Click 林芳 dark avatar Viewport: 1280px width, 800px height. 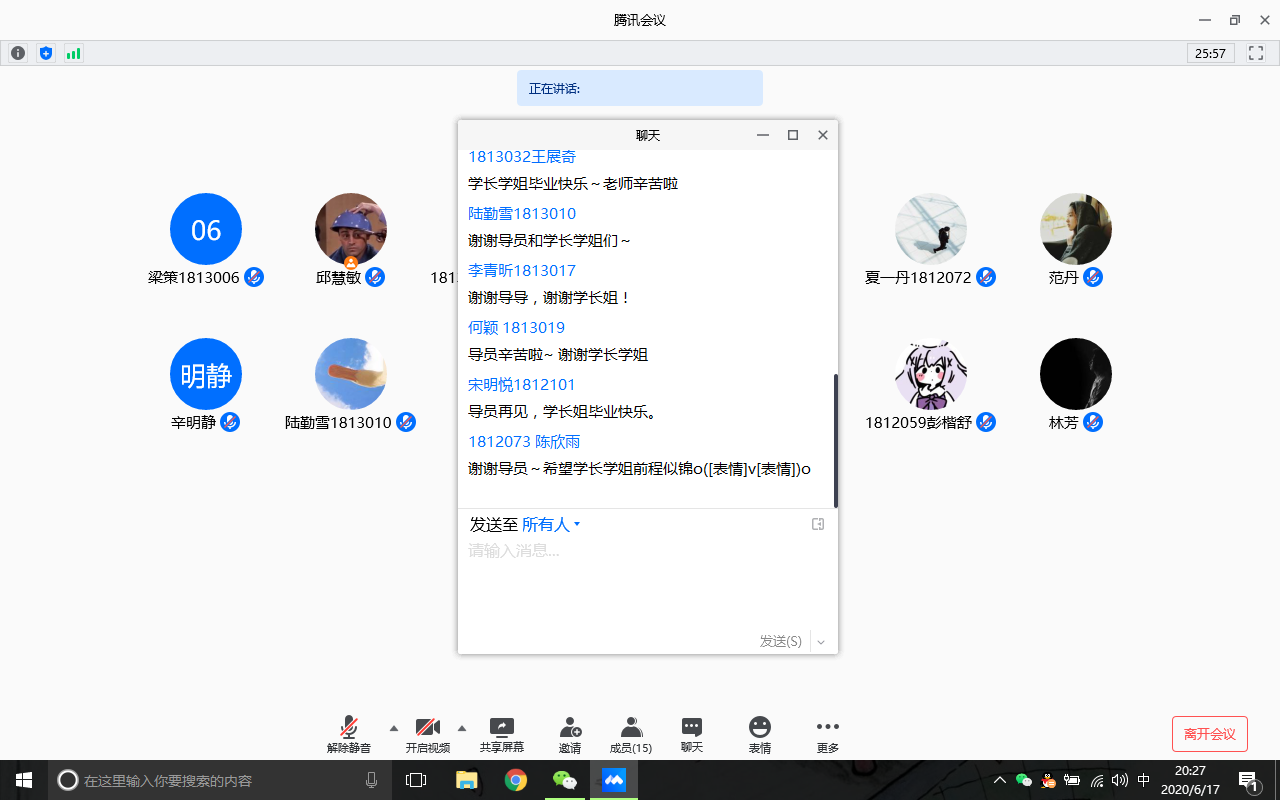point(1076,374)
